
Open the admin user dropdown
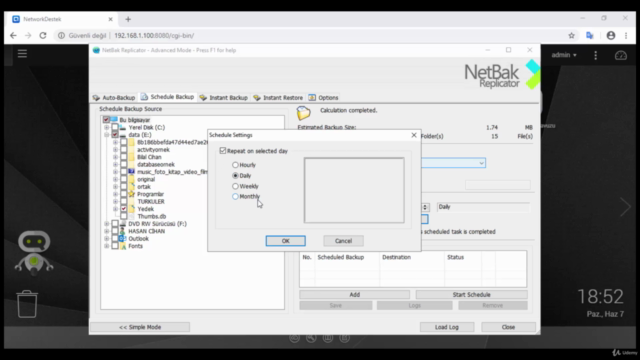564,55
